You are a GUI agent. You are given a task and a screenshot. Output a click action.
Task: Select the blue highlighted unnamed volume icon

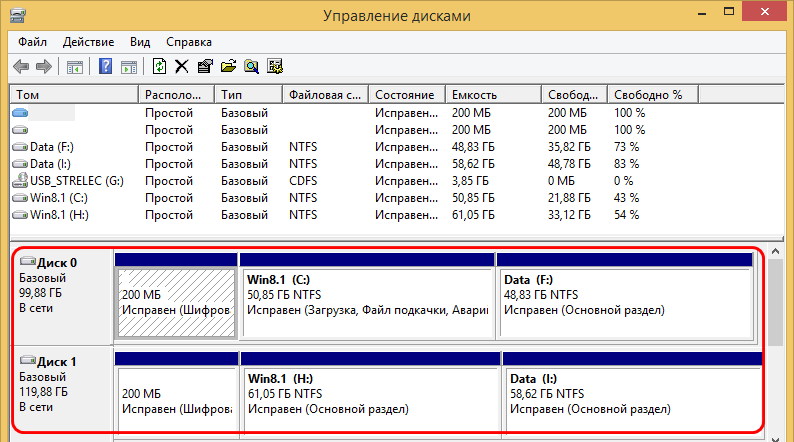point(20,113)
